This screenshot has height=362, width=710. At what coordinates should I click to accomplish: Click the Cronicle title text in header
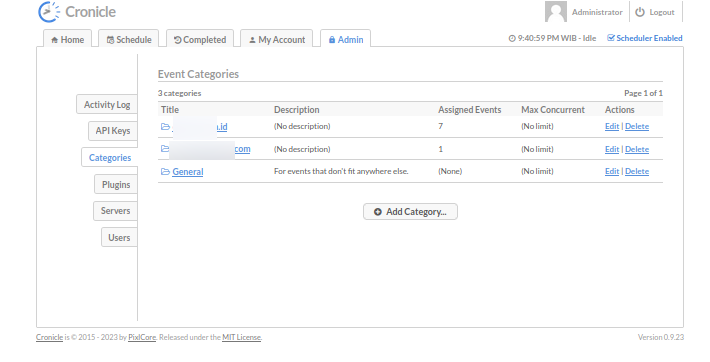91,12
